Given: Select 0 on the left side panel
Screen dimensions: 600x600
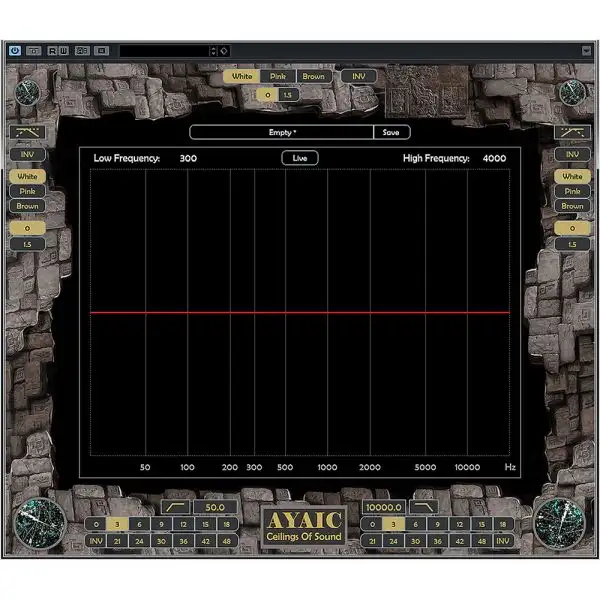Looking at the screenshot, I should tap(28, 228).
